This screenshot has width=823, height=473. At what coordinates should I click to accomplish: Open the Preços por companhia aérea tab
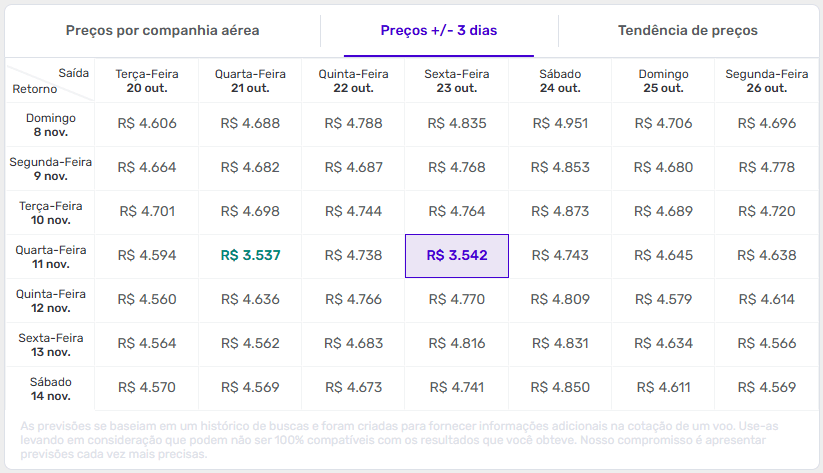[x=162, y=31]
